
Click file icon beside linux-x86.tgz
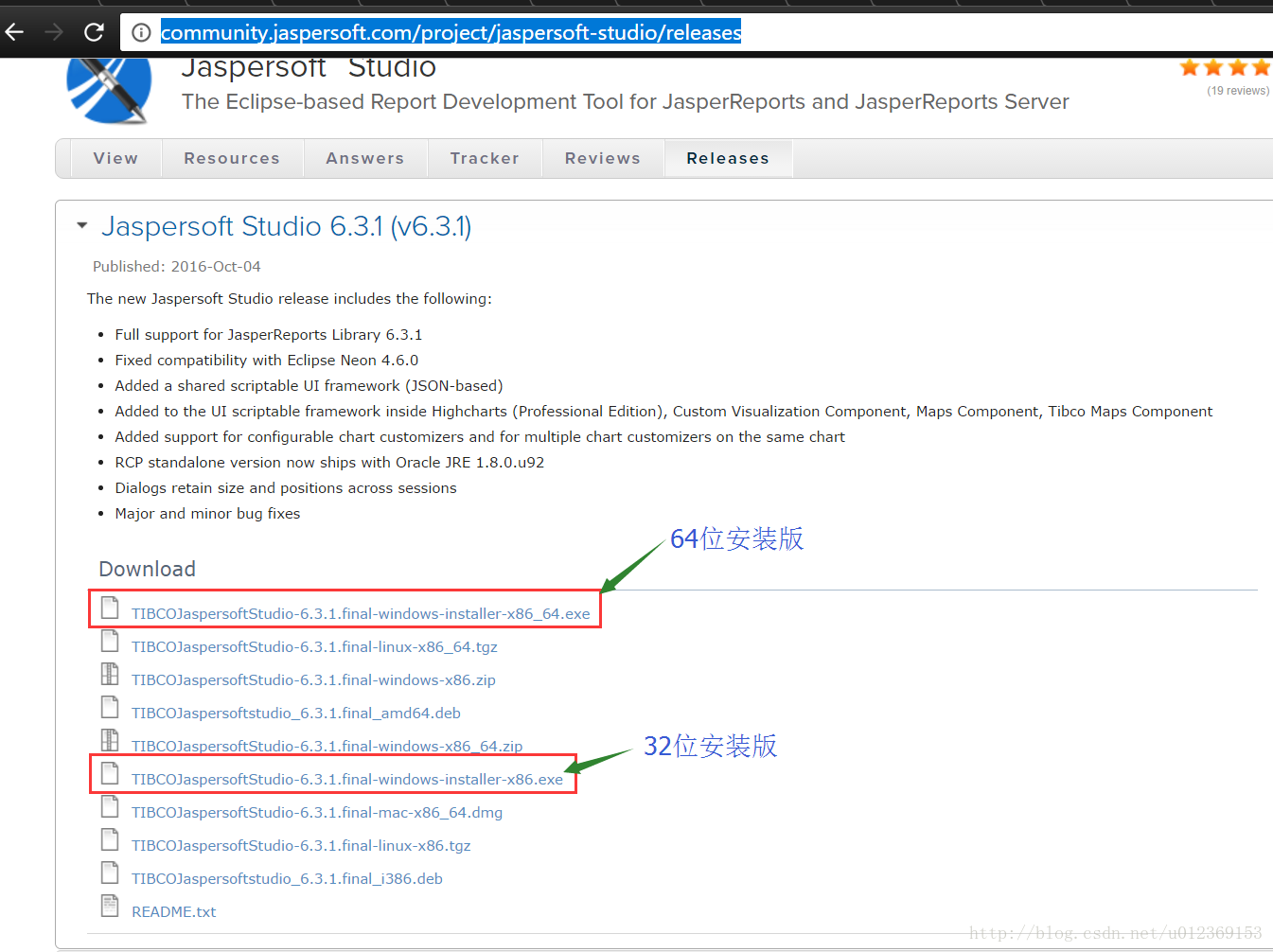tap(110, 839)
